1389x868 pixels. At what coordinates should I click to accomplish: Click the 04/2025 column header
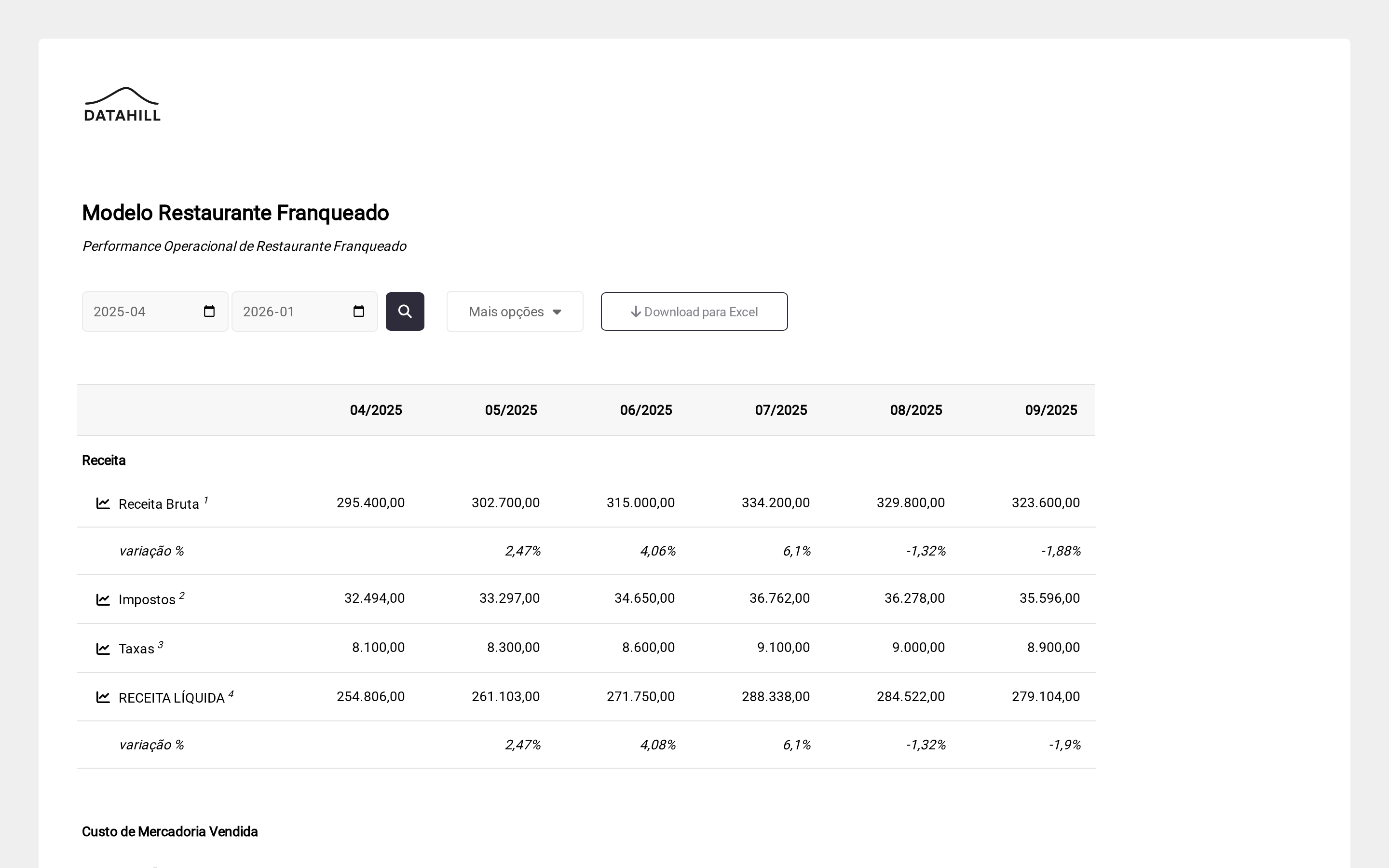(x=376, y=410)
